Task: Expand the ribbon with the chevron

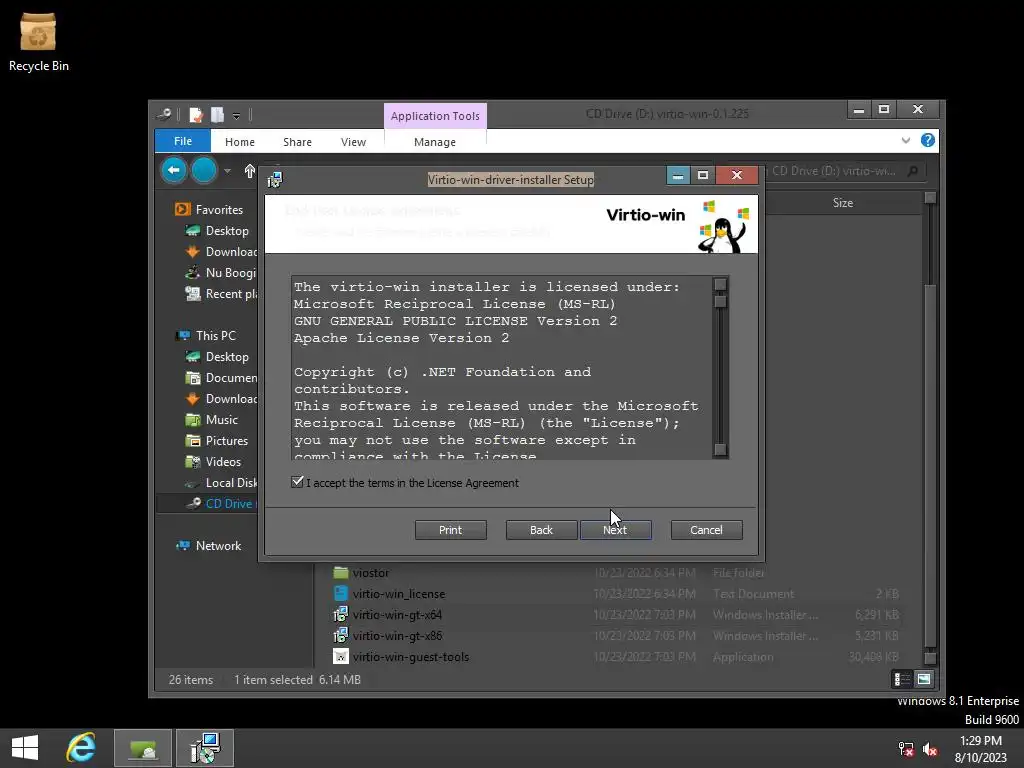Action: (906, 140)
